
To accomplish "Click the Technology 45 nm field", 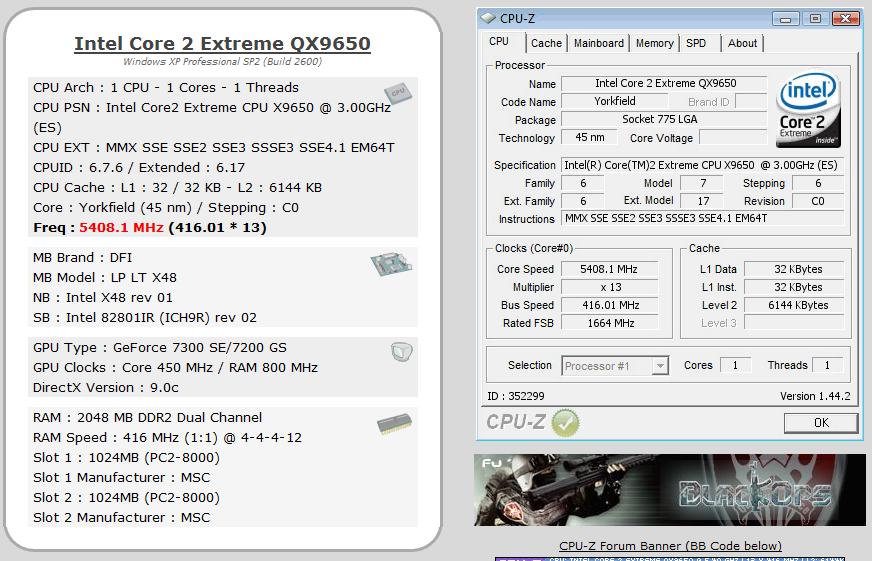I will [589, 137].
